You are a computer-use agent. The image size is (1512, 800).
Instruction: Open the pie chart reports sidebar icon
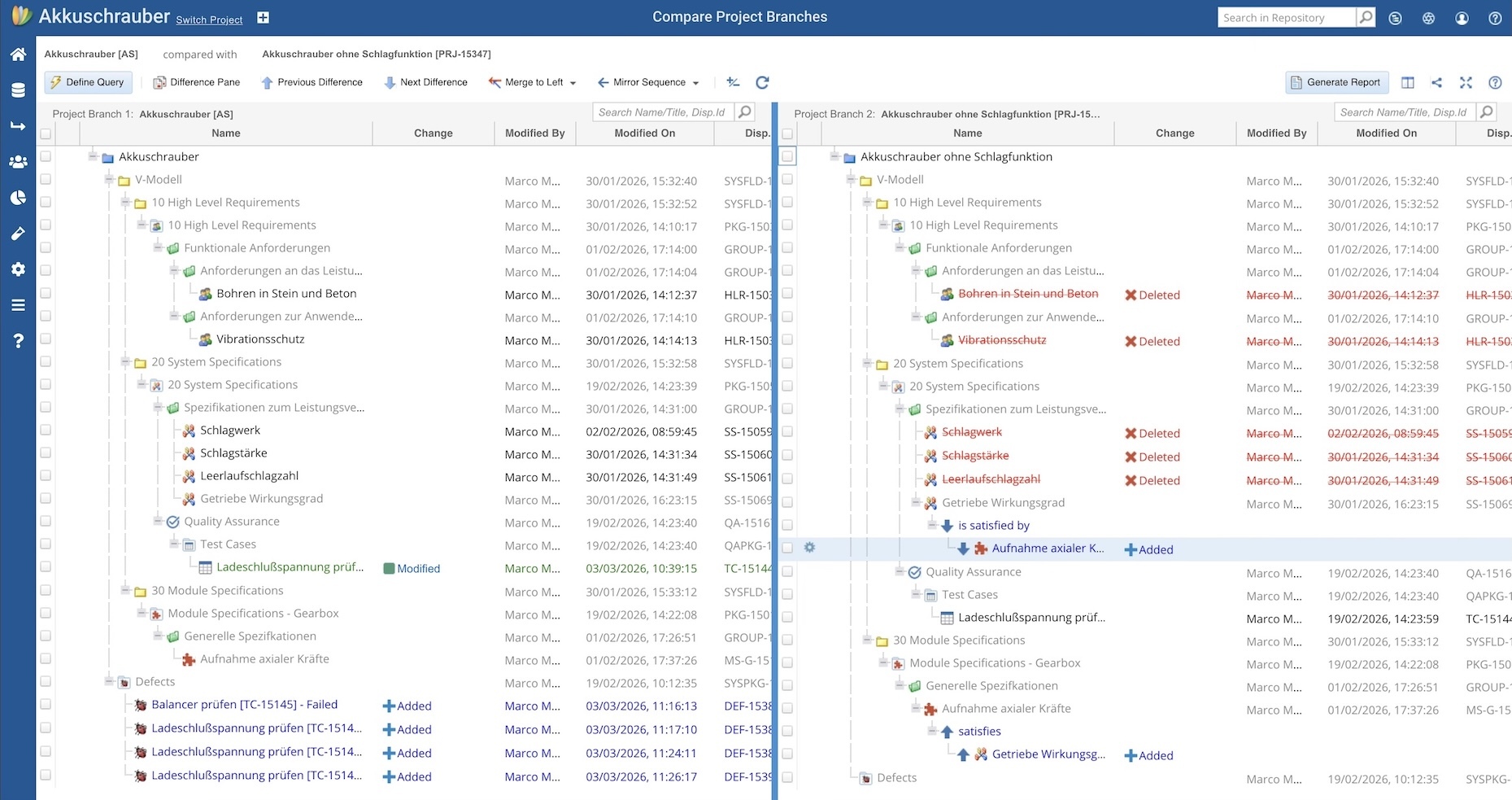(18, 198)
